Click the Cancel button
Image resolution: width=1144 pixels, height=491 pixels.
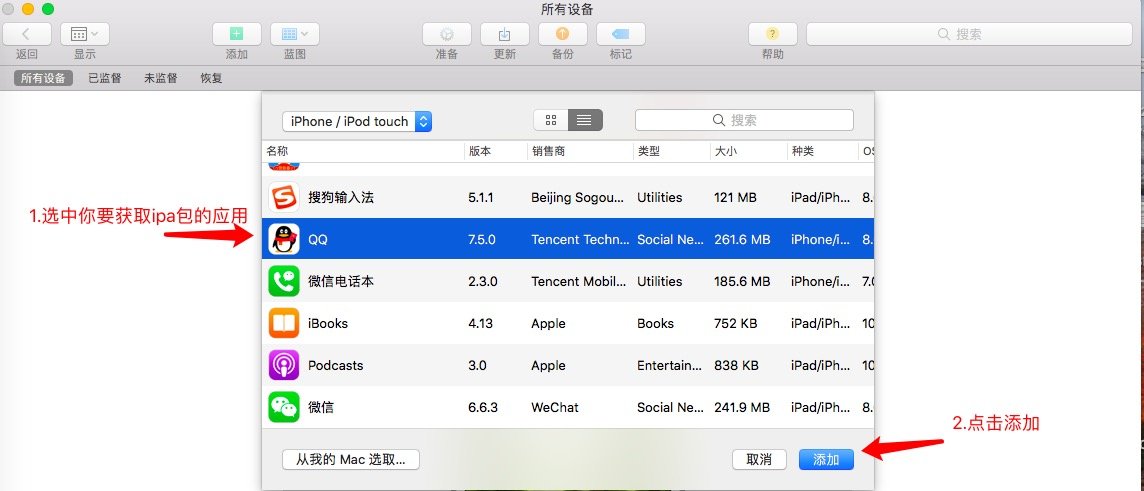pyautogui.click(x=759, y=459)
